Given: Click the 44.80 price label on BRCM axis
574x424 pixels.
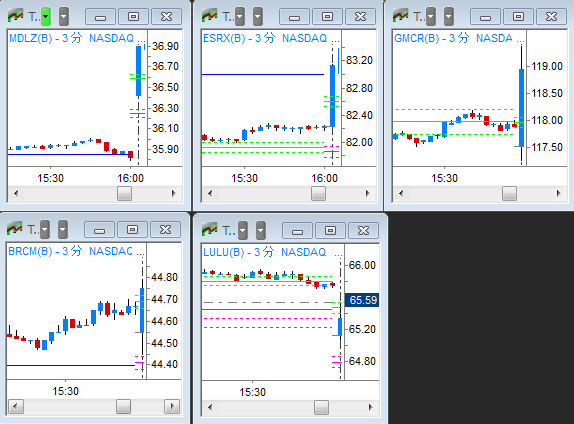Looking at the screenshot, I should (164, 277).
